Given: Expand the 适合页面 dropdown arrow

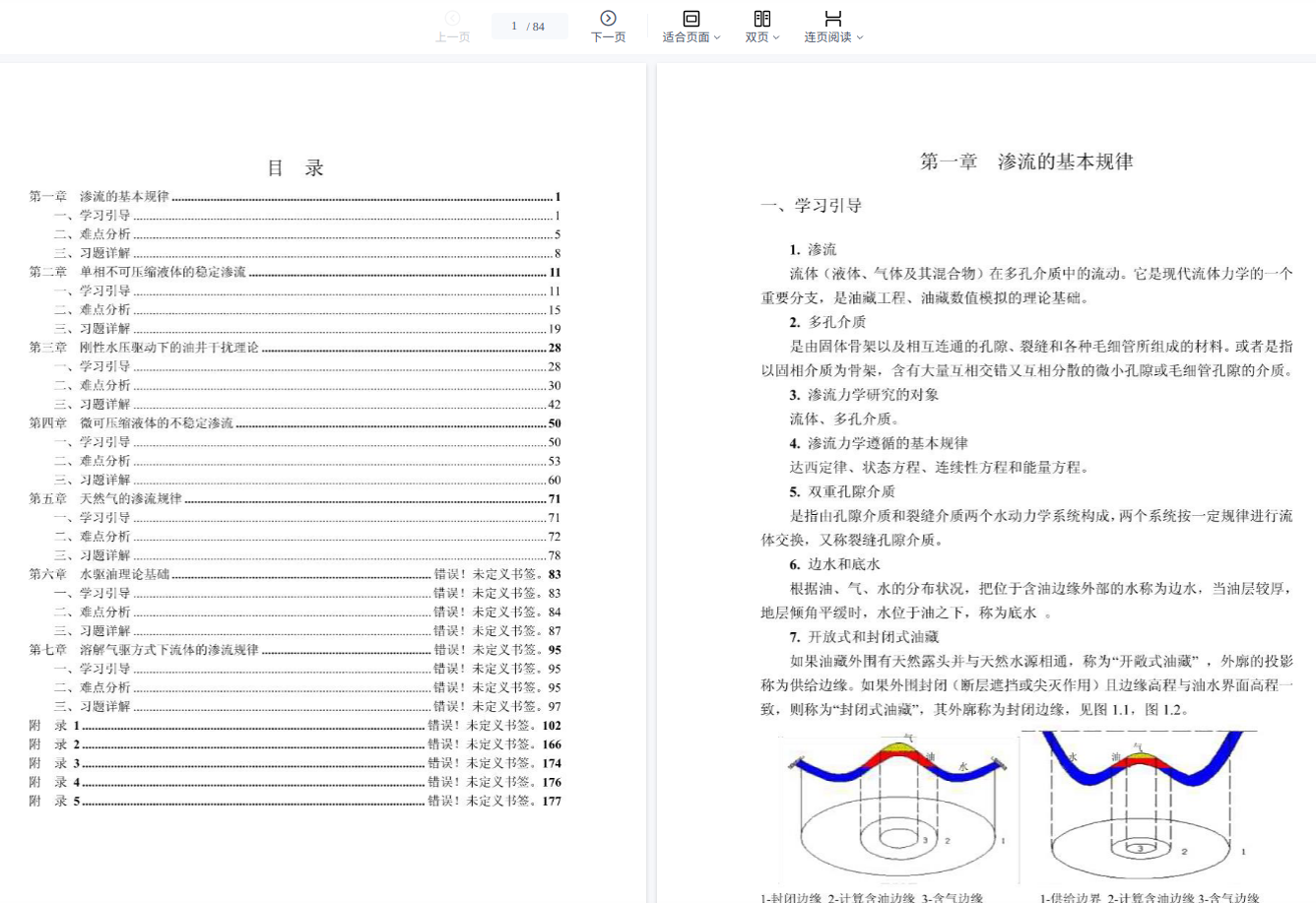Looking at the screenshot, I should [717, 37].
